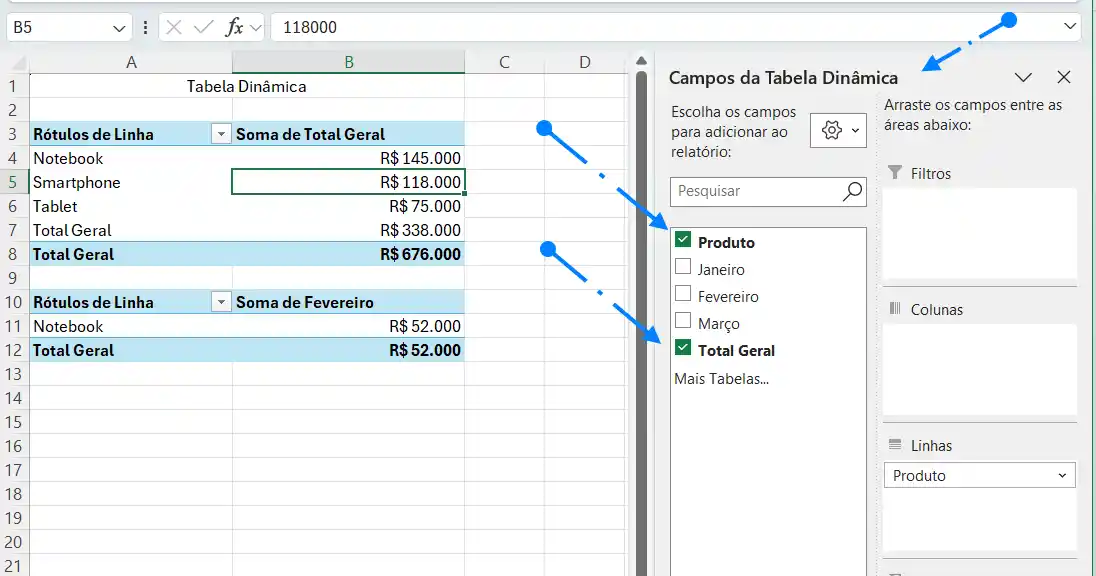
Task: Open the Produto dropdown in the Linhas area
Action: click(1064, 475)
